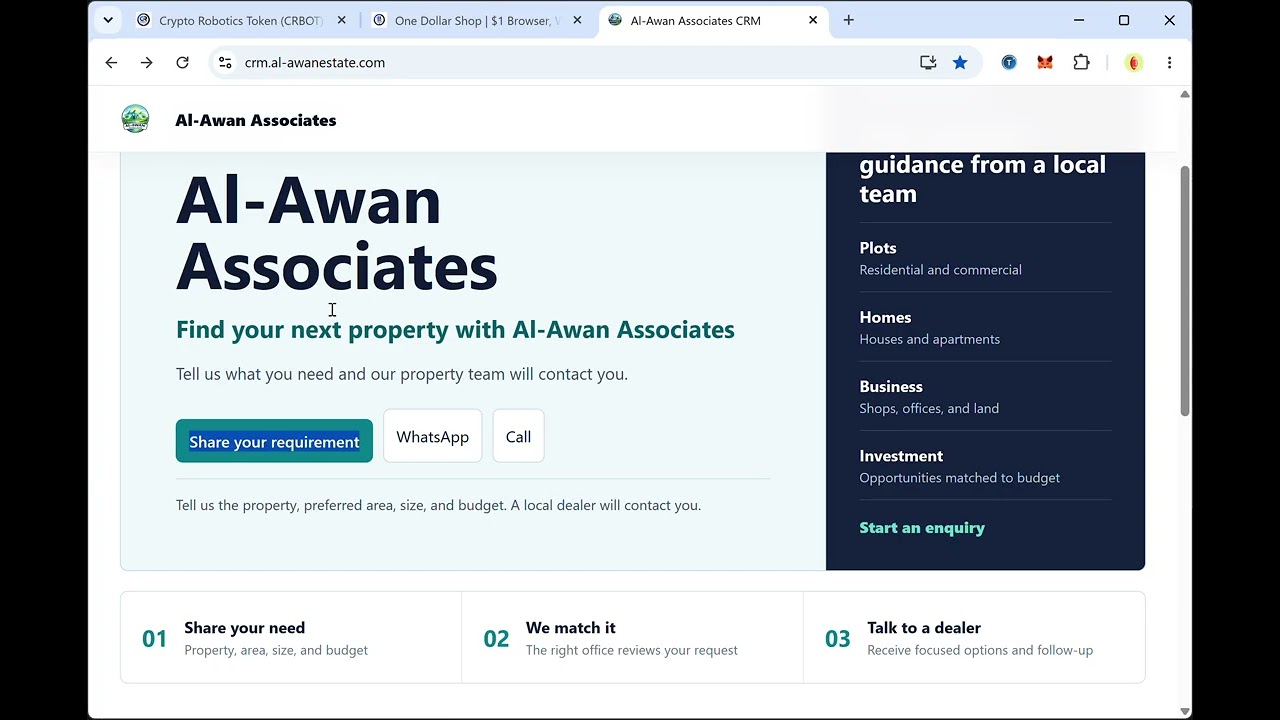This screenshot has height=720, width=1280.
Task: Click the Business heading in the dark panel
Action: coord(891,386)
